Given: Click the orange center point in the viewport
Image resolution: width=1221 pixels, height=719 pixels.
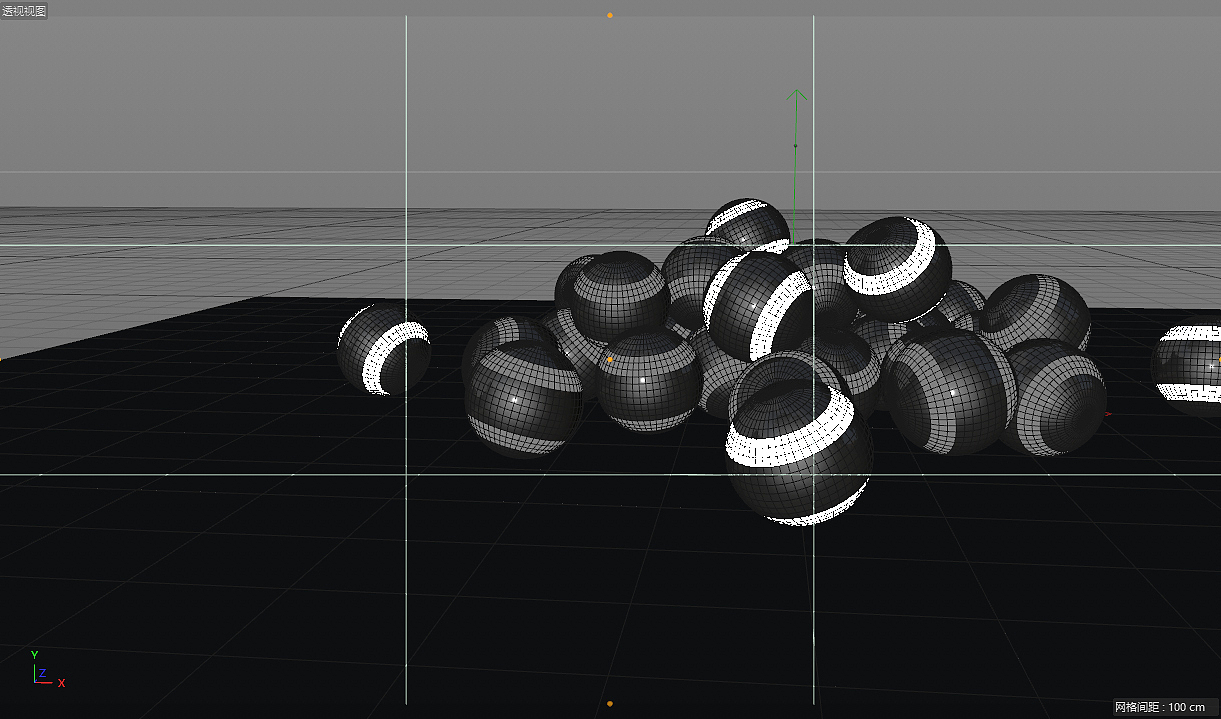Looking at the screenshot, I should [x=610, y=359].
